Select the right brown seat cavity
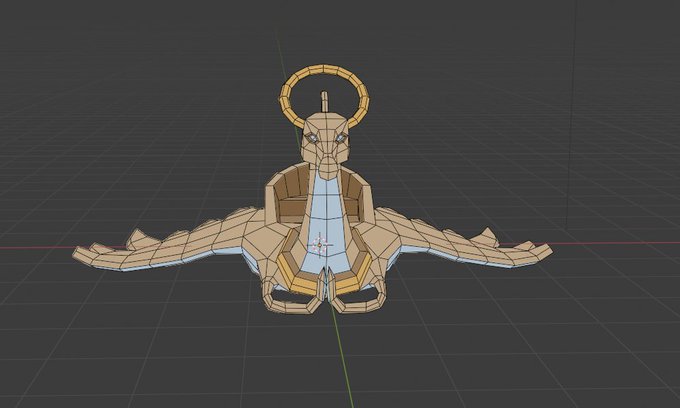The width and height of the screenshot is (680, 408). [x=352, y=197]
